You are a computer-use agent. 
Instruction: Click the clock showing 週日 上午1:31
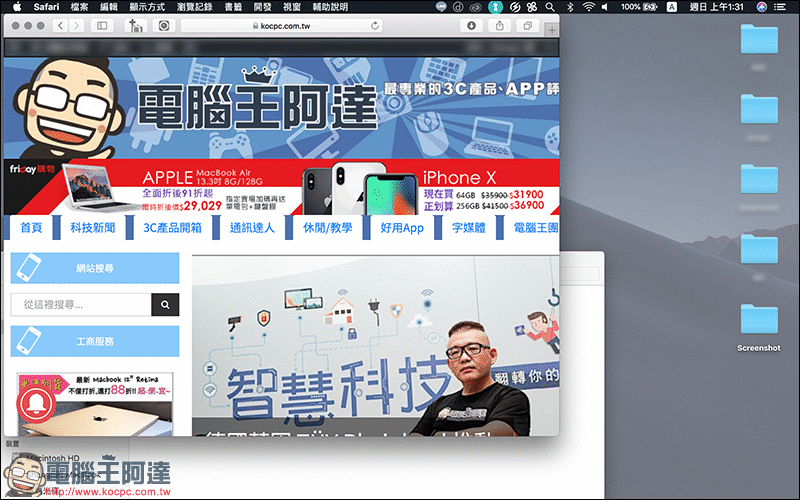point(716,7)
